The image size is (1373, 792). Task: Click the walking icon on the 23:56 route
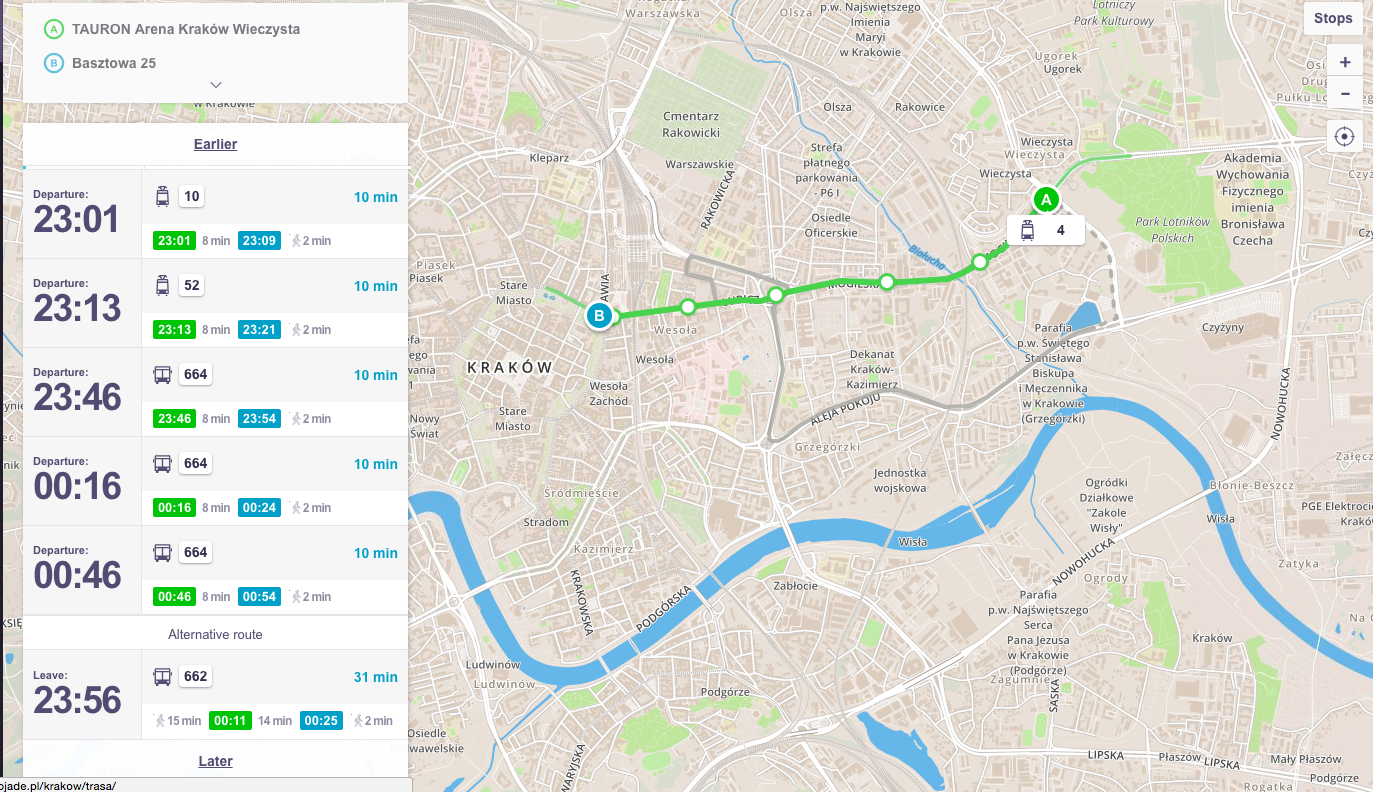click(x=160, y=720)
